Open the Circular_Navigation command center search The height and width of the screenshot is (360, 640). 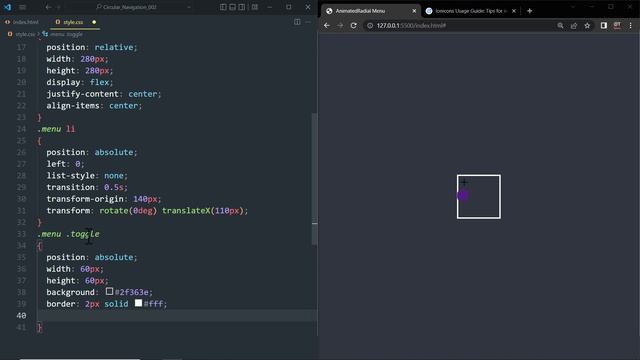[144, 7]
